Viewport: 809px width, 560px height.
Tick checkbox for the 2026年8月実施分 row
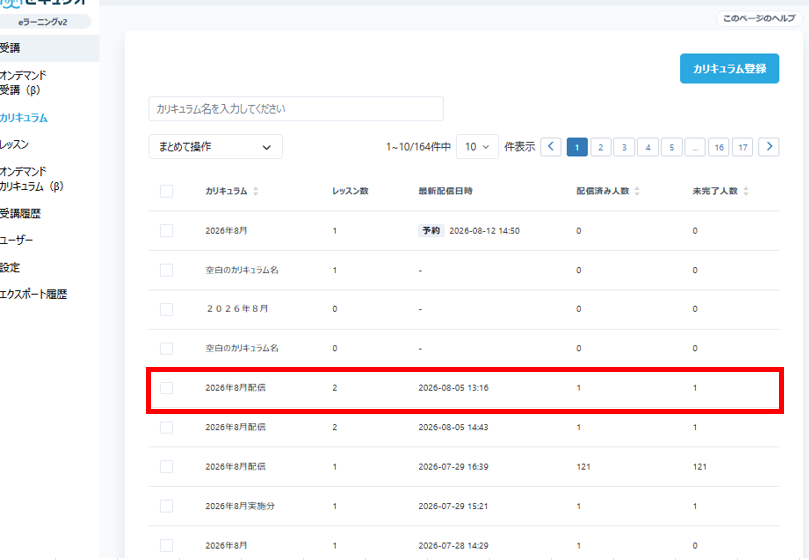(x=166, y=506)
